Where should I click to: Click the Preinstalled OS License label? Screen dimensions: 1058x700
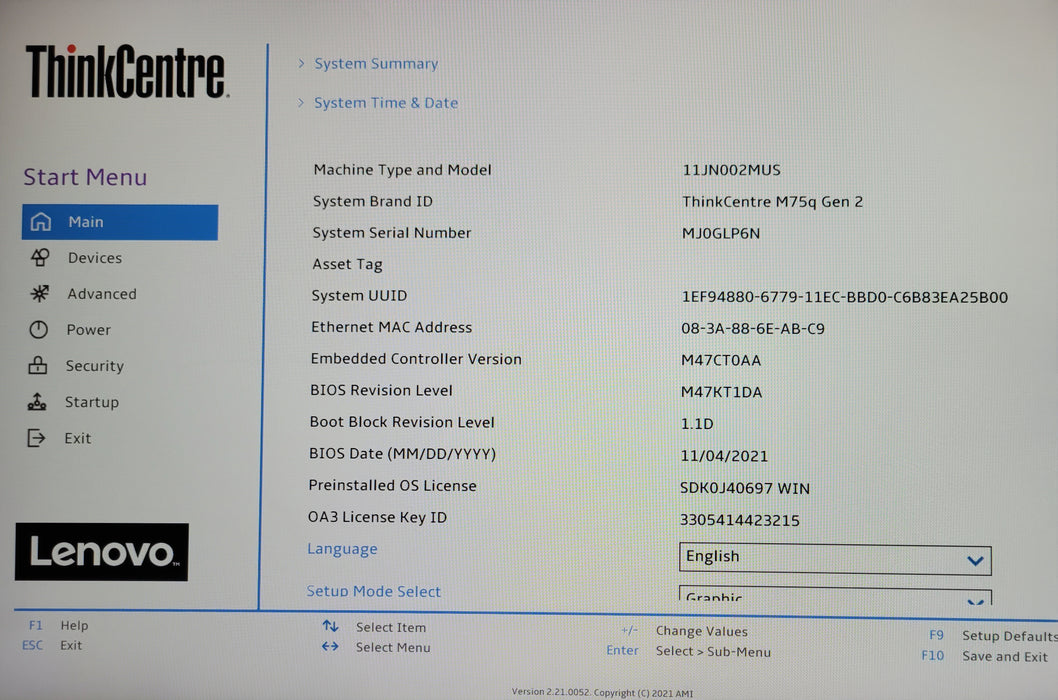[x=393, y=485]
